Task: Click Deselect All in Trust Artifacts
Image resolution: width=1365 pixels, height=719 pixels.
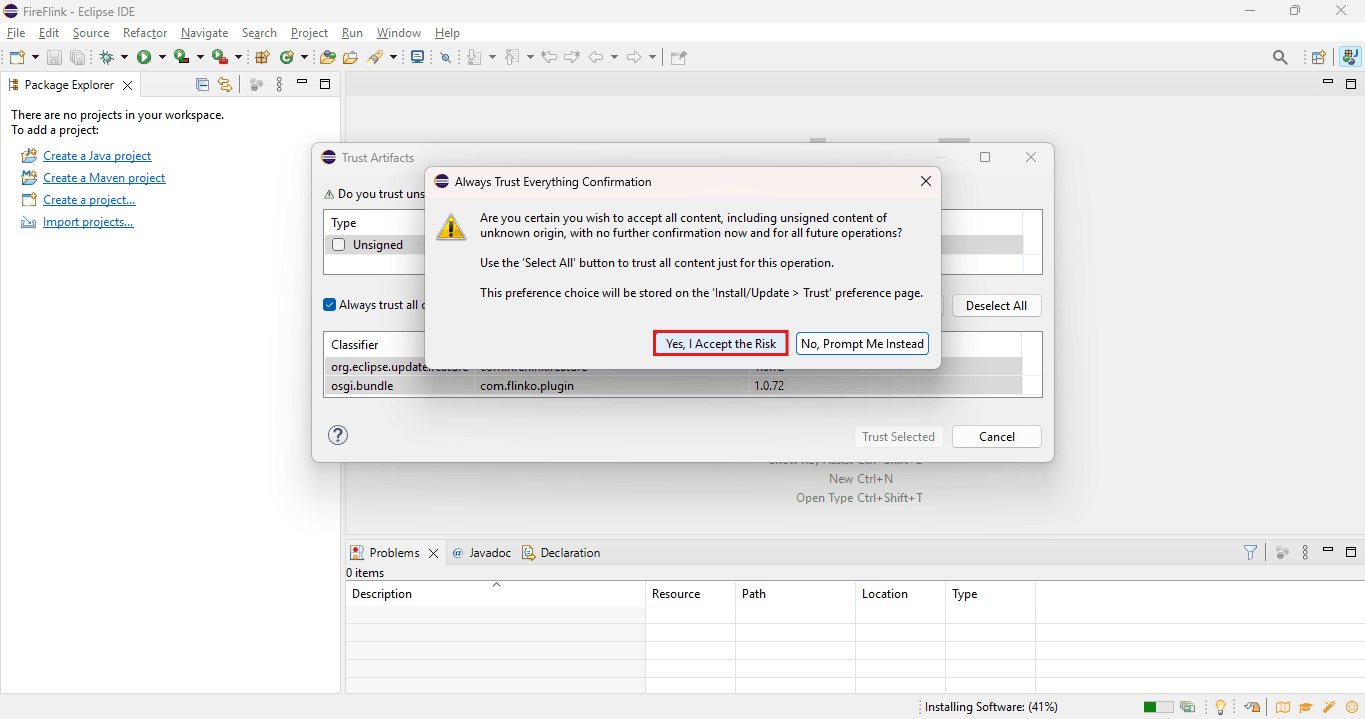Action: point(996,306)
